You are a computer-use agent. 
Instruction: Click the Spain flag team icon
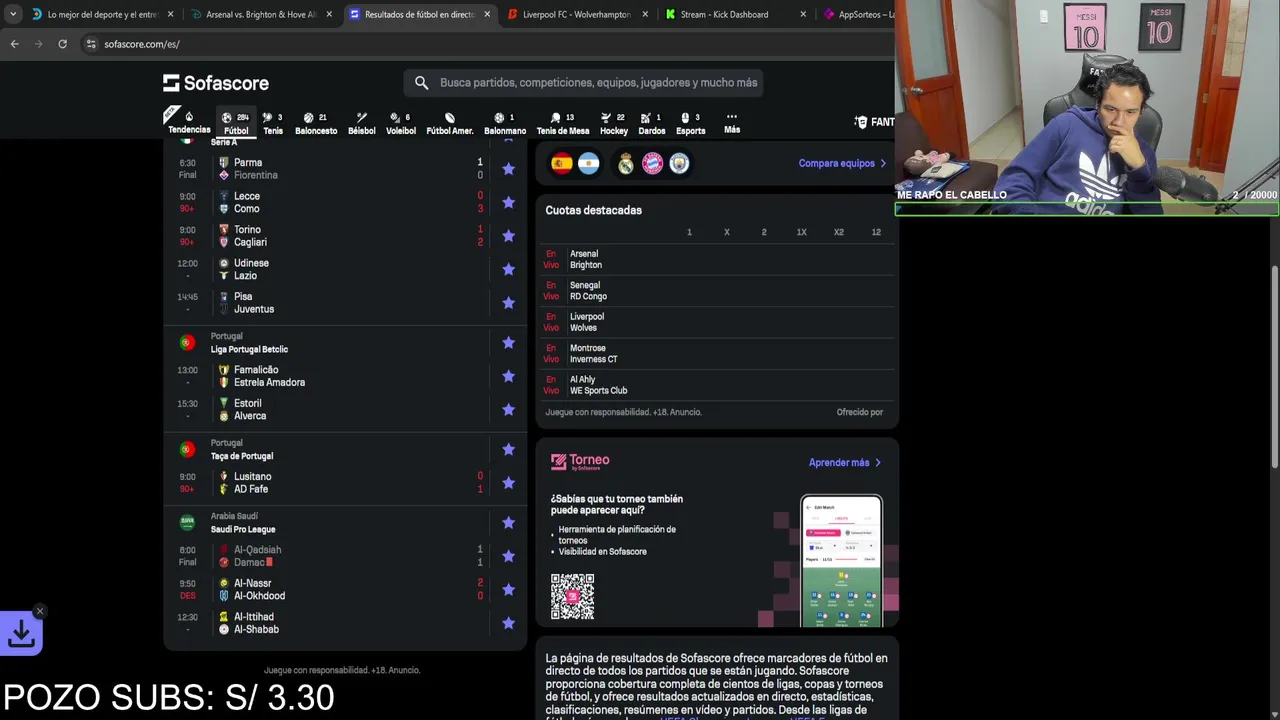[562, 163]
